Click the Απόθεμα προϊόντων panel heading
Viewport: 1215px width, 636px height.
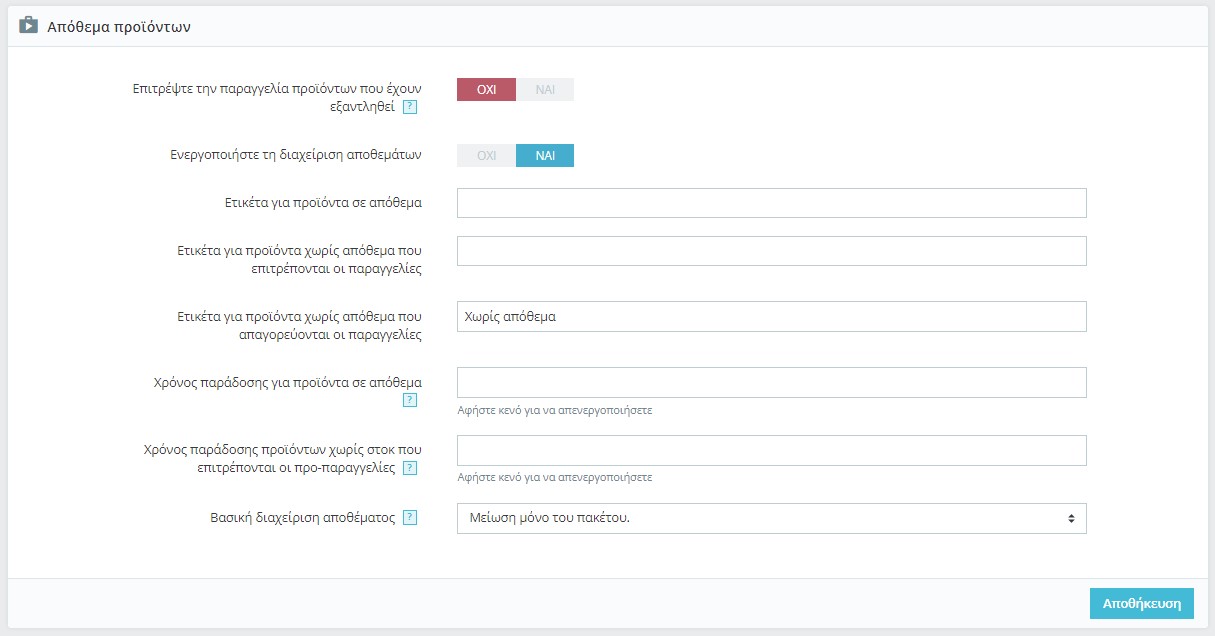119,27
